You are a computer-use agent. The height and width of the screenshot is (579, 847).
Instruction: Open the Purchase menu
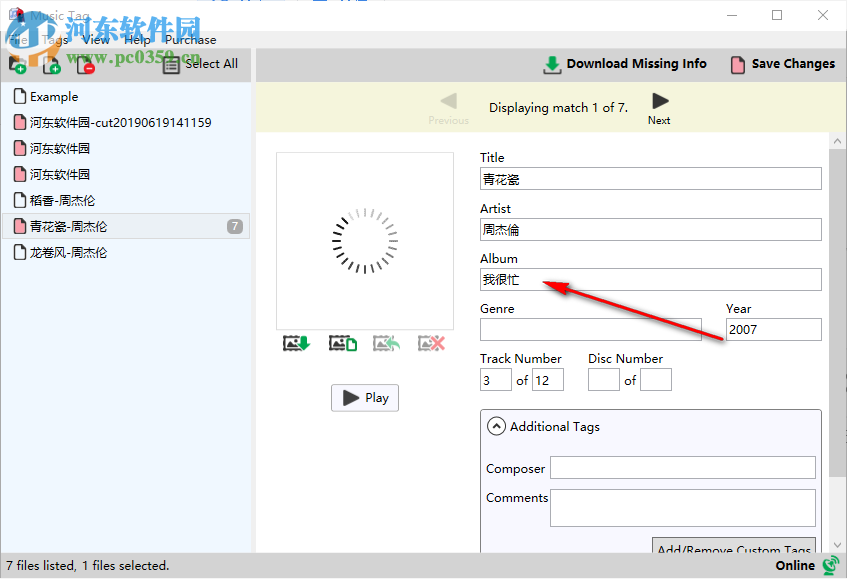click(x=191, y=39)
